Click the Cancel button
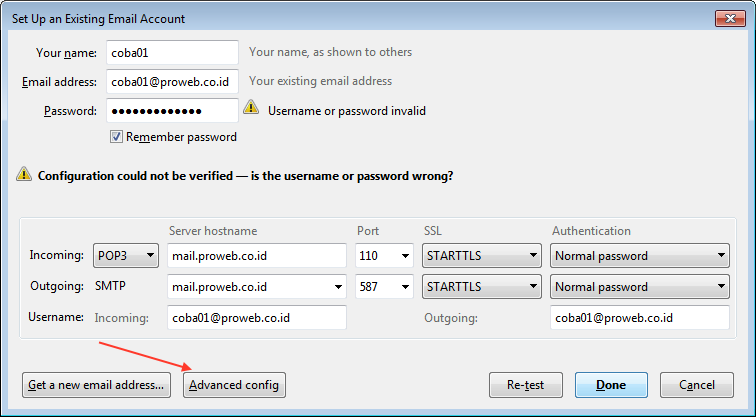 (697, 385)
